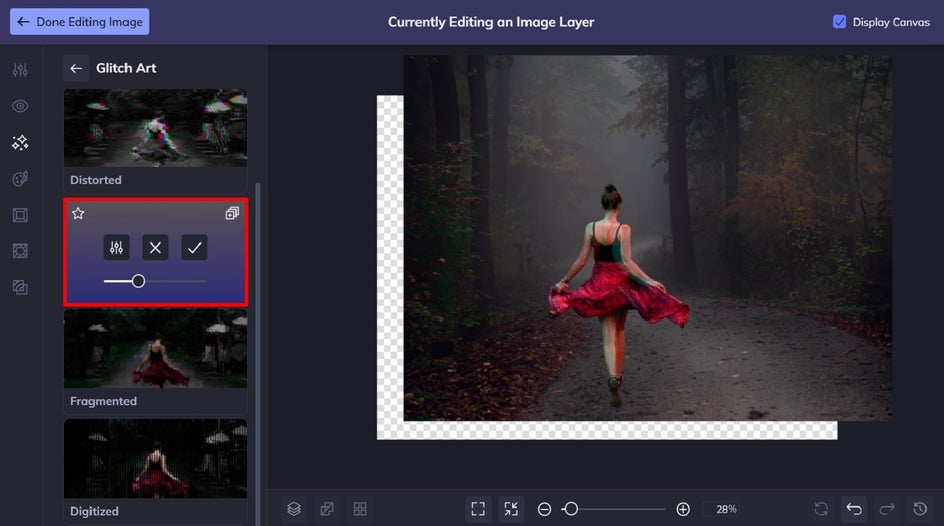The width and height of the screenshot is (944, 526).
Task: Click the Digitized effect label
Action: pos(94,511)
